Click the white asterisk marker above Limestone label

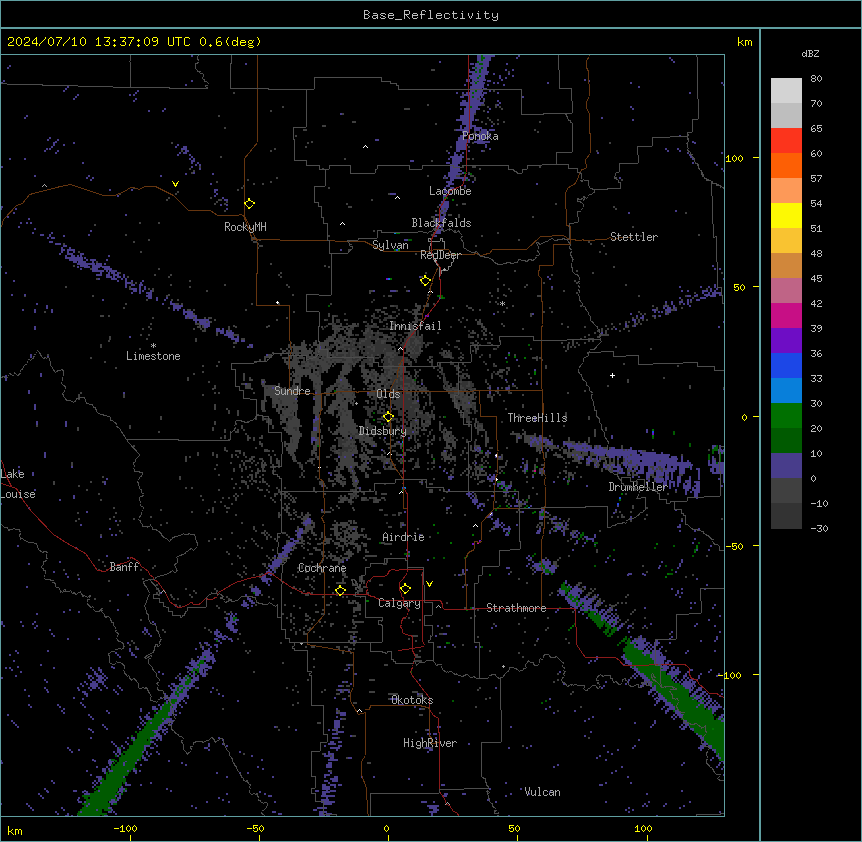[153, 346]
